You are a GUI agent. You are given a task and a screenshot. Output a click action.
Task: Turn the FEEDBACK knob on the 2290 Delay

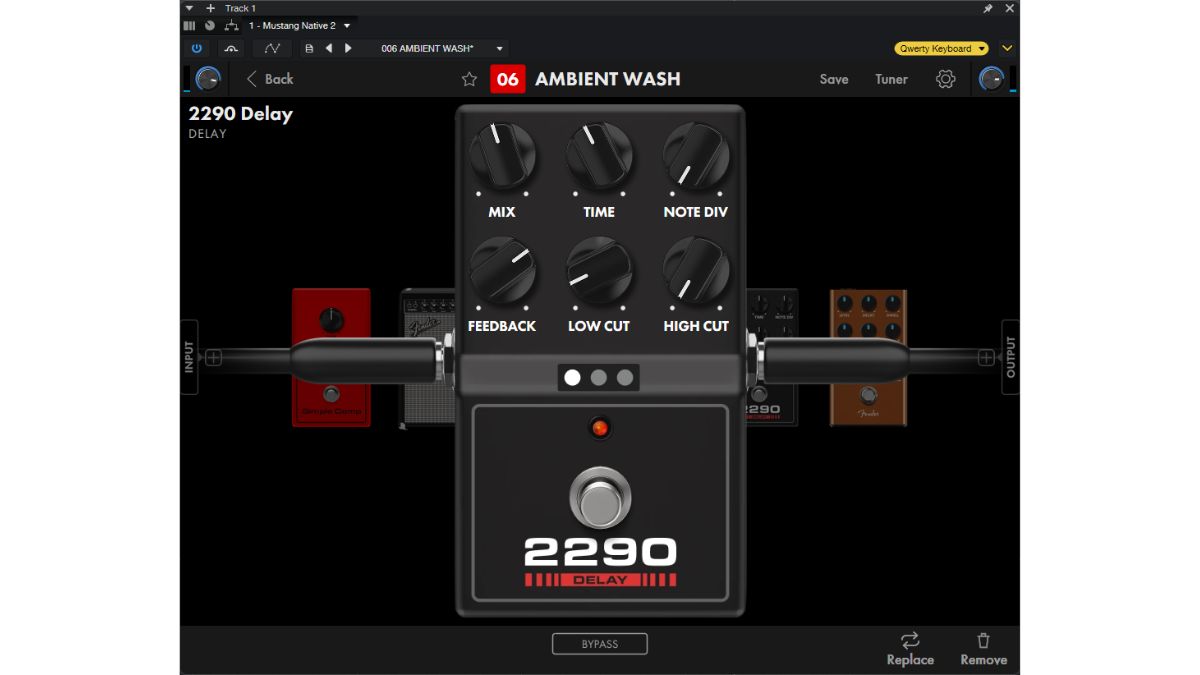[x=503, y=274]
